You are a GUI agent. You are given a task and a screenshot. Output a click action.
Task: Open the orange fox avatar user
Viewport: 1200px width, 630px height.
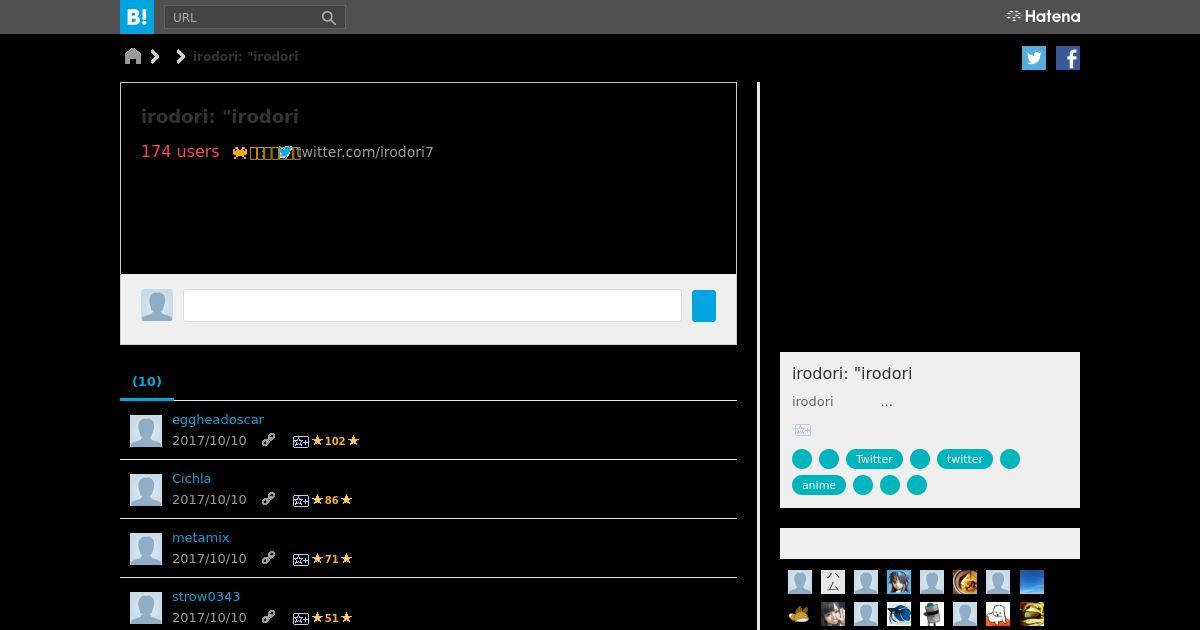coord(800,614)
